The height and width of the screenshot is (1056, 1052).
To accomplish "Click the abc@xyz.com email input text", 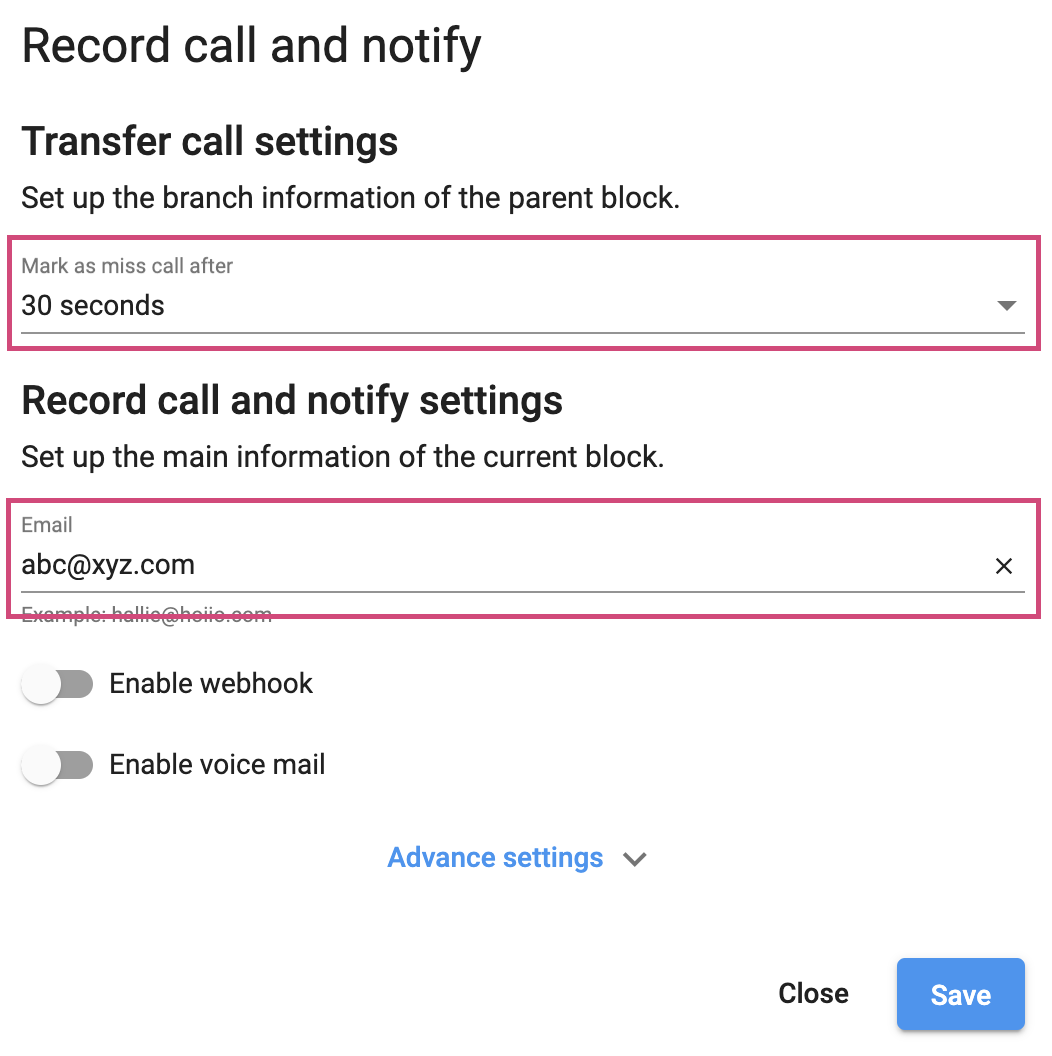I will 108,565.
